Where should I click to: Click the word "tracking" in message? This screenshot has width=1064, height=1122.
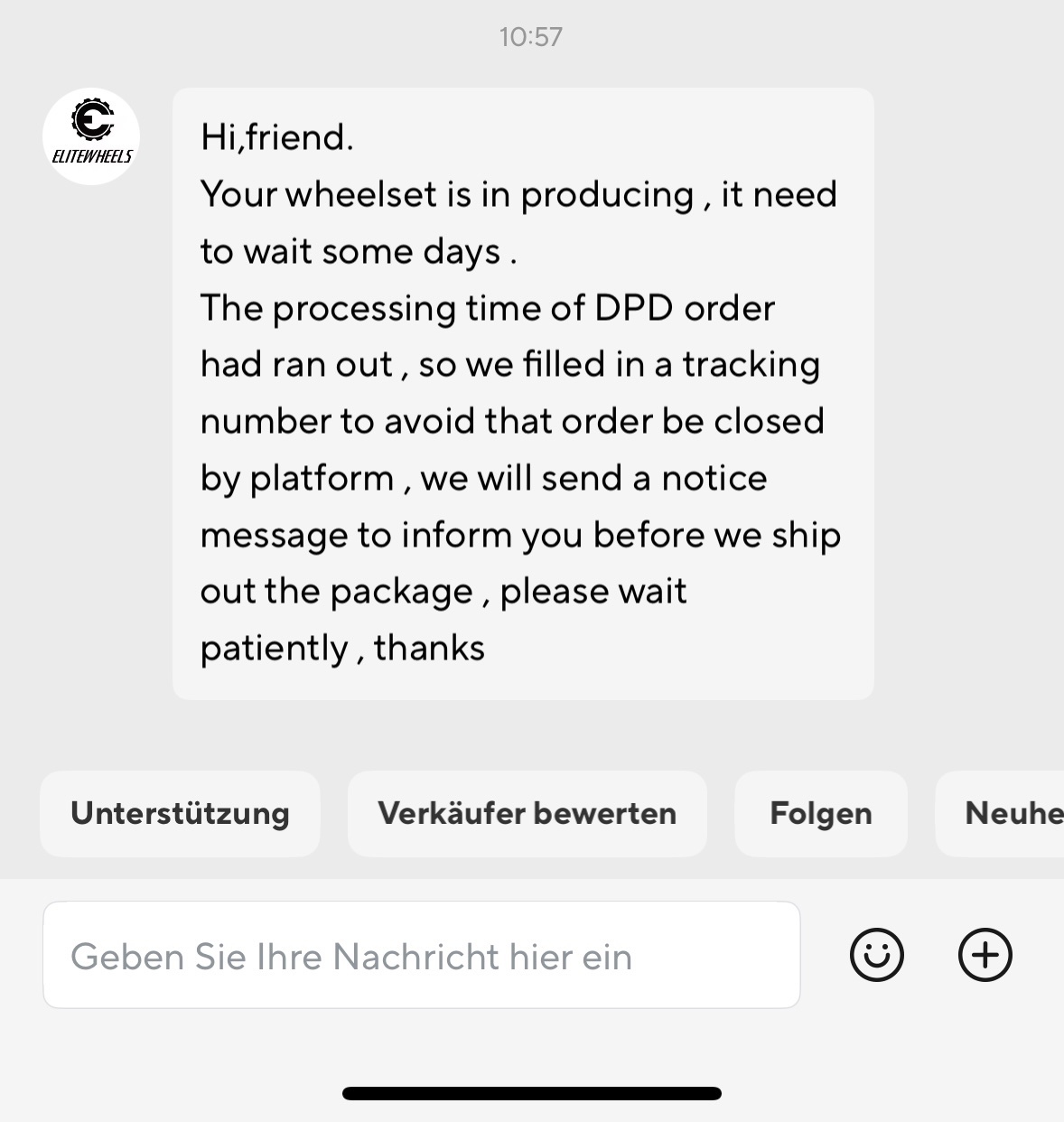751,364
